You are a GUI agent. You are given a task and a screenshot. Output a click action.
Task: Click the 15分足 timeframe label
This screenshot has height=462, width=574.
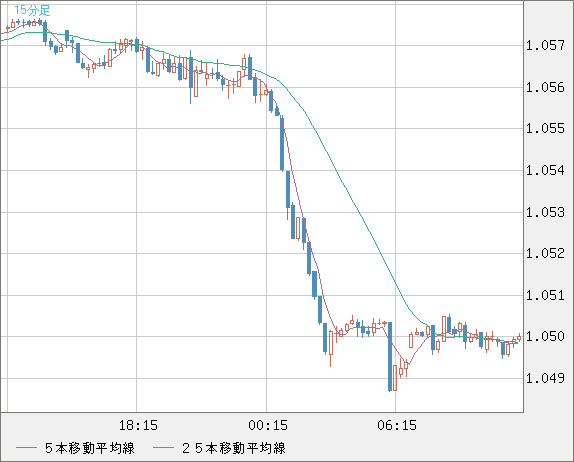(x=32, y=10)
